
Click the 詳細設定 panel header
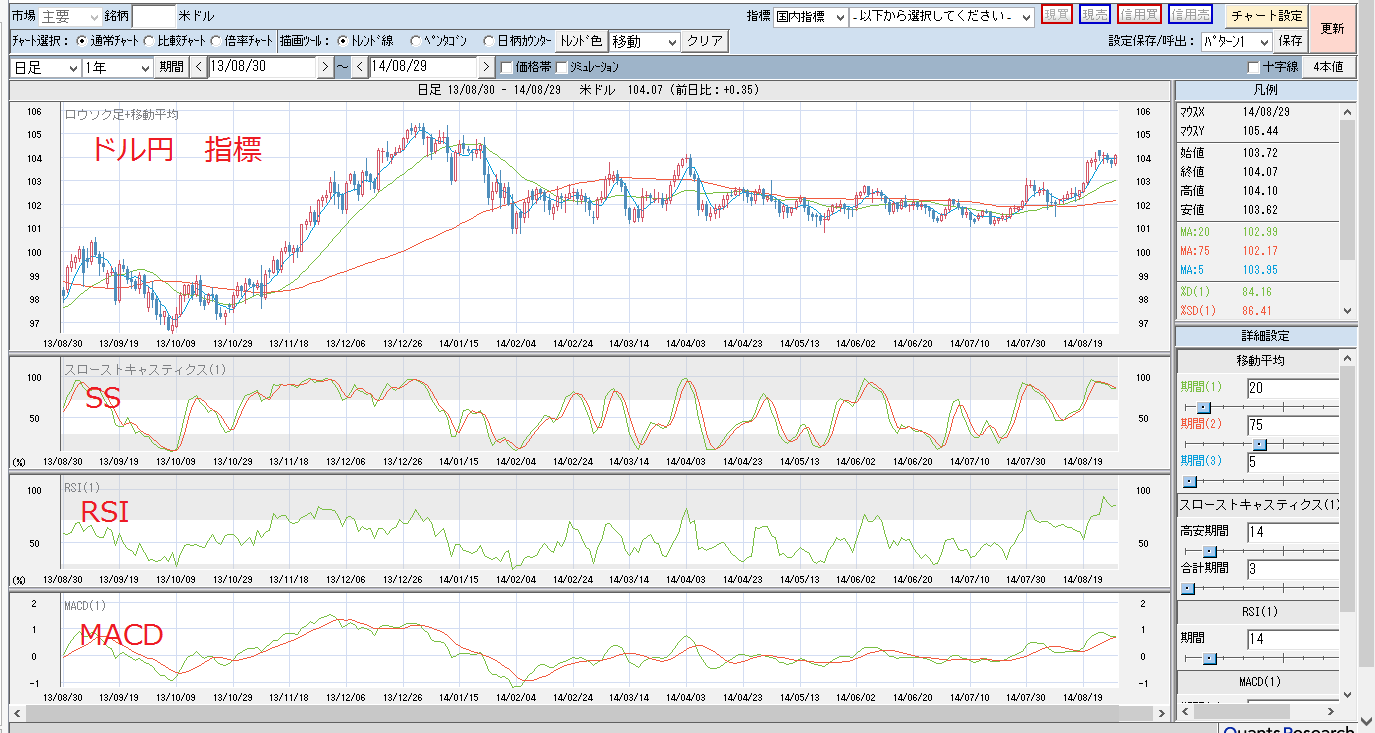click(1265, 336)
